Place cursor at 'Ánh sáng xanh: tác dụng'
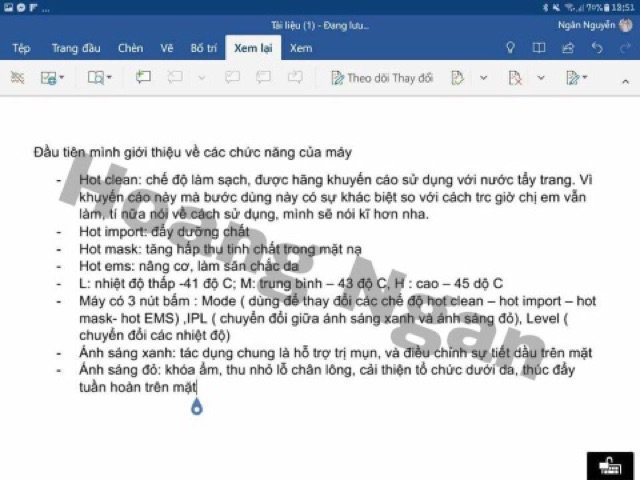 point(156,353)
